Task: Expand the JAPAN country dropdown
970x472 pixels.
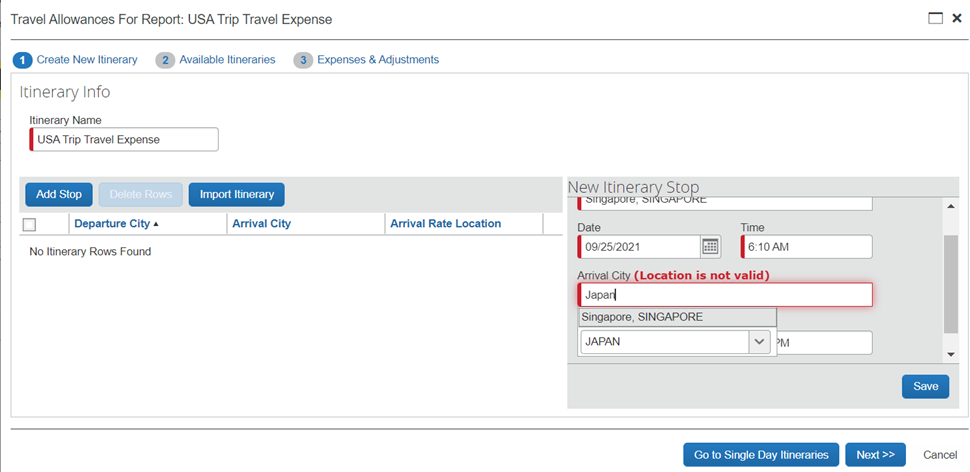Action: point(758,342)
